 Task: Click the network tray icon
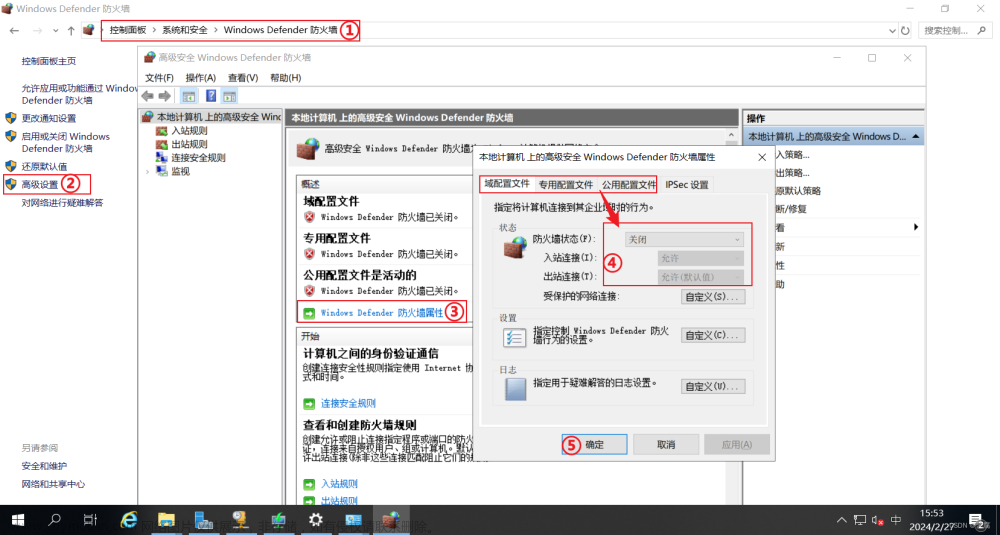point(860,520)
